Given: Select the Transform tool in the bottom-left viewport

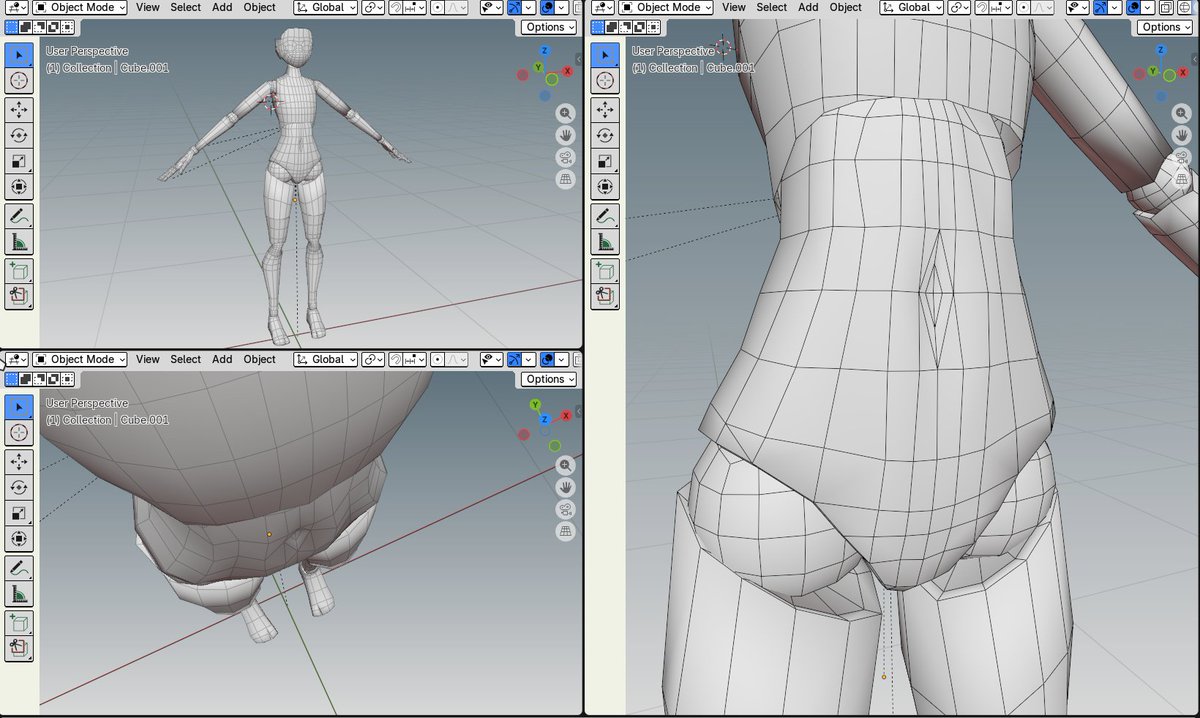Looking at the screenshot, I should [x=19, y=538].
